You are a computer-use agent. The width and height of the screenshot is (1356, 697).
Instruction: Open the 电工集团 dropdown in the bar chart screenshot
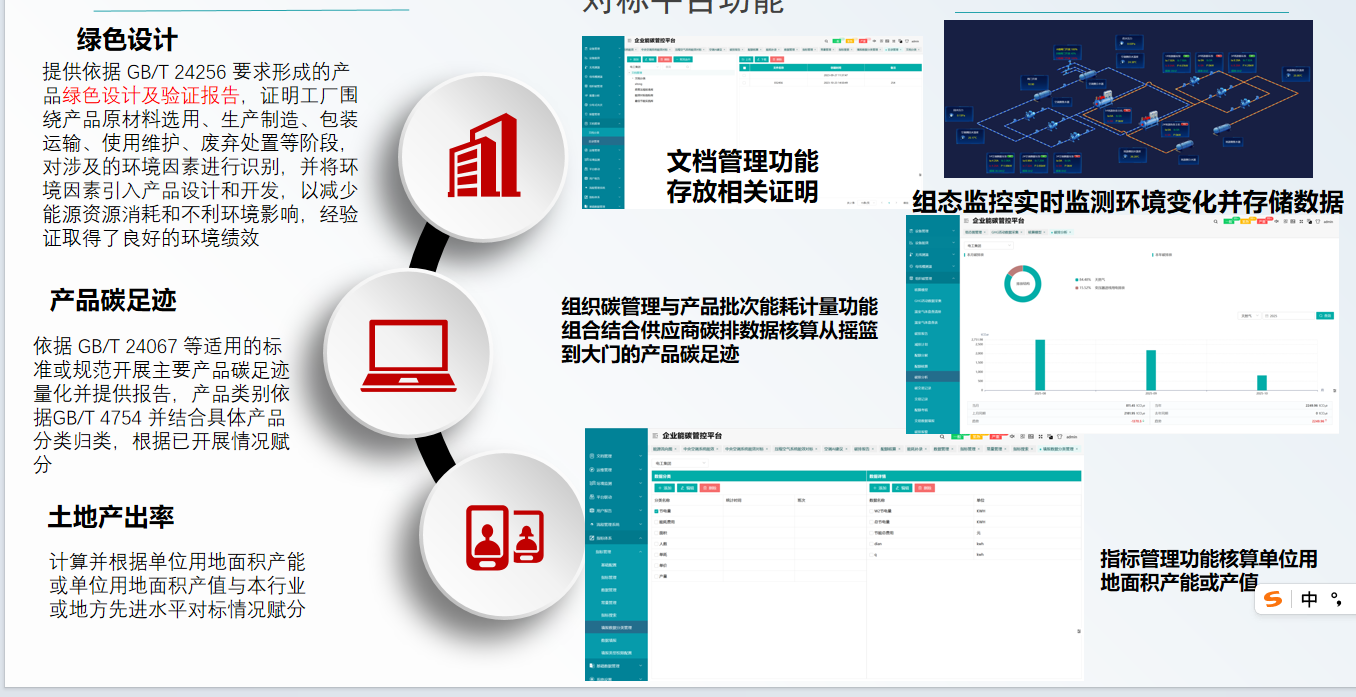pos(990,243)
